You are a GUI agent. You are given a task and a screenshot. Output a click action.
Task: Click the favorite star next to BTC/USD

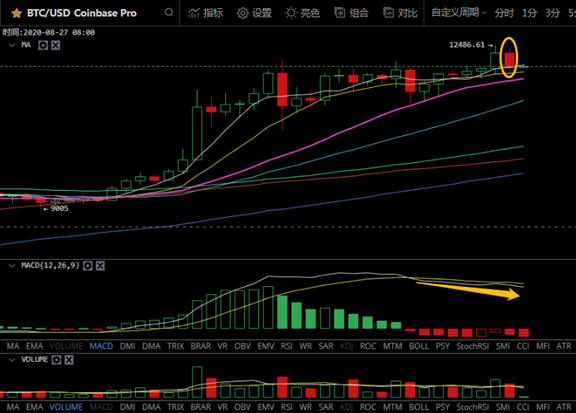pyautogui.click(x=16, y=13)
